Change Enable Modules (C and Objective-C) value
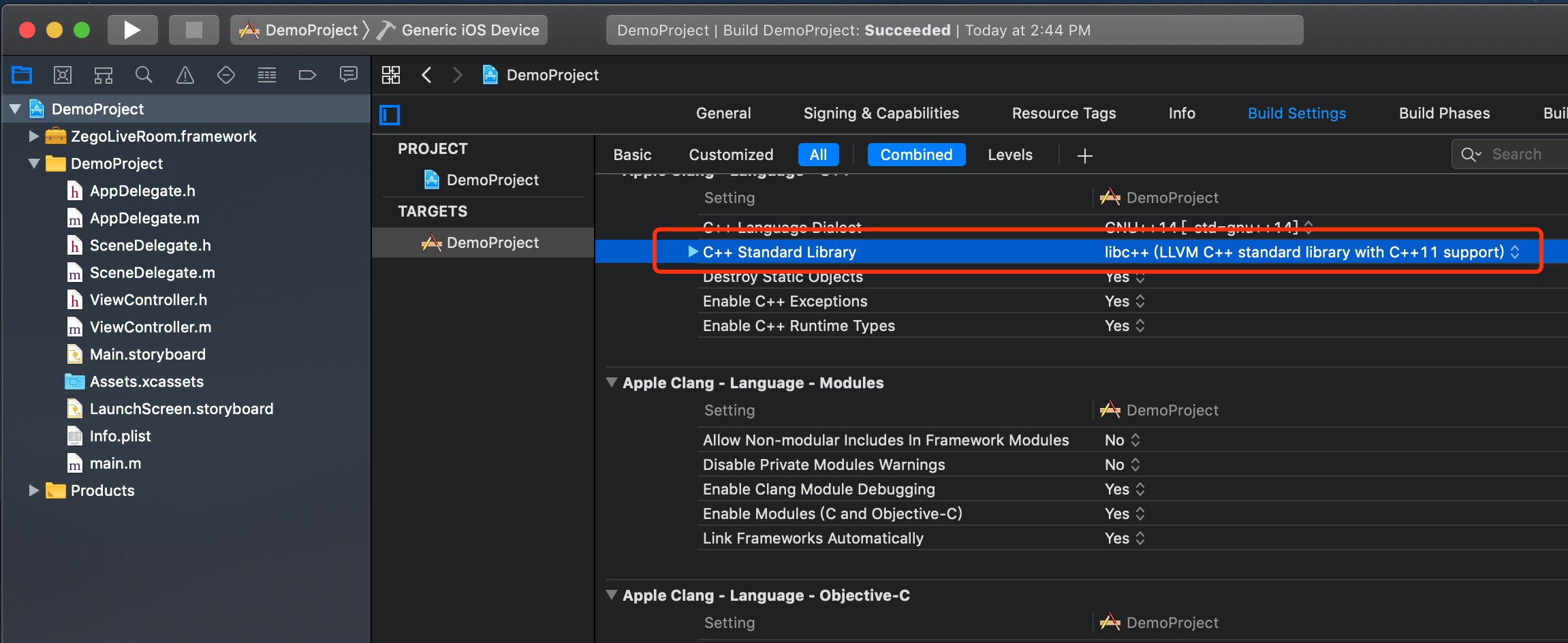The height and width of the screenshot is (643, 1568). [1125, 514]
